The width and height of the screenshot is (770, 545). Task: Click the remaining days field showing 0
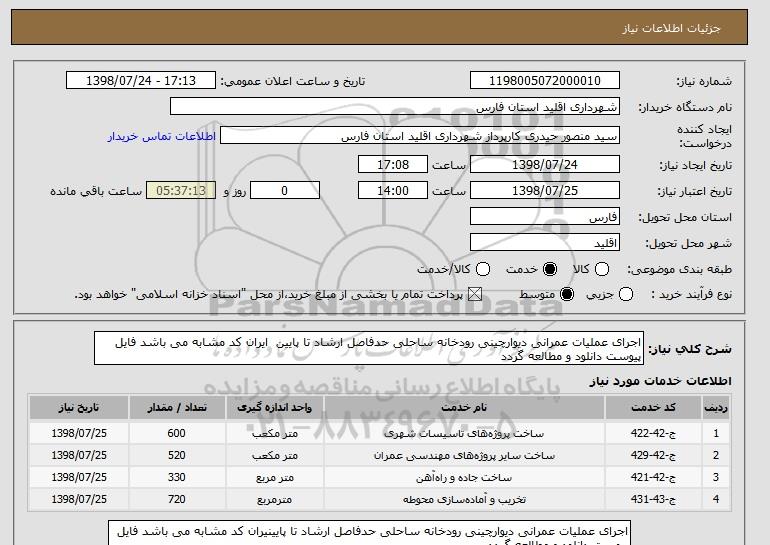click(x=285, y=191)
